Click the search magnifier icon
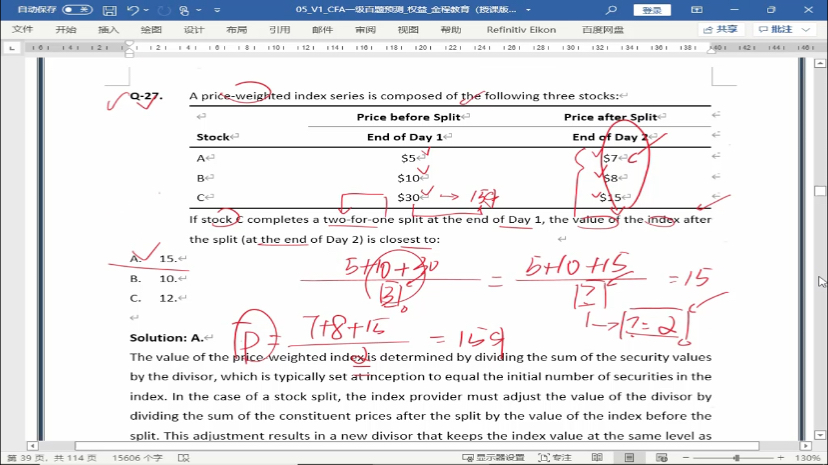 point(611,10)
